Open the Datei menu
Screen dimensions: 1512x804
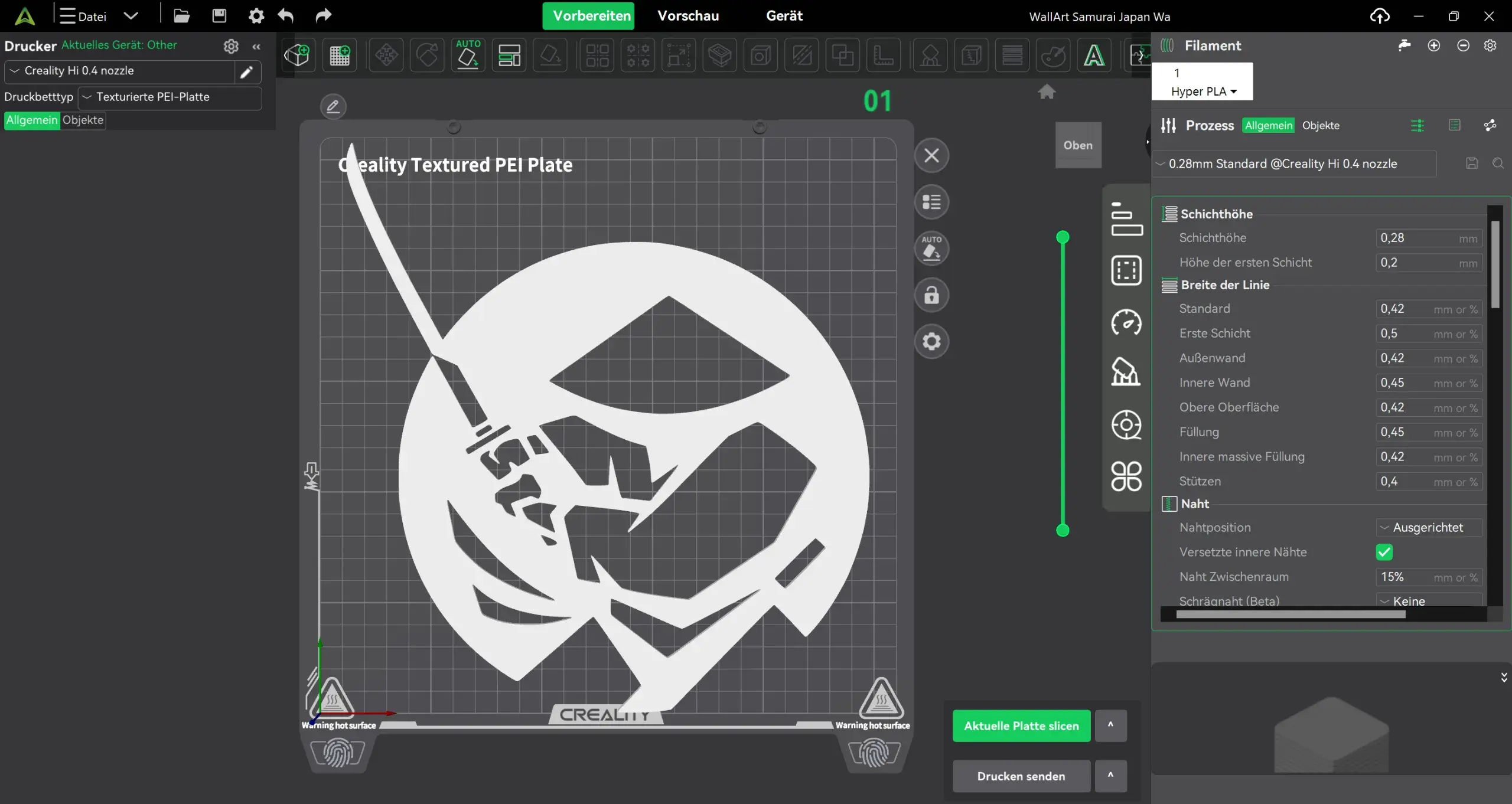[83, 16]
